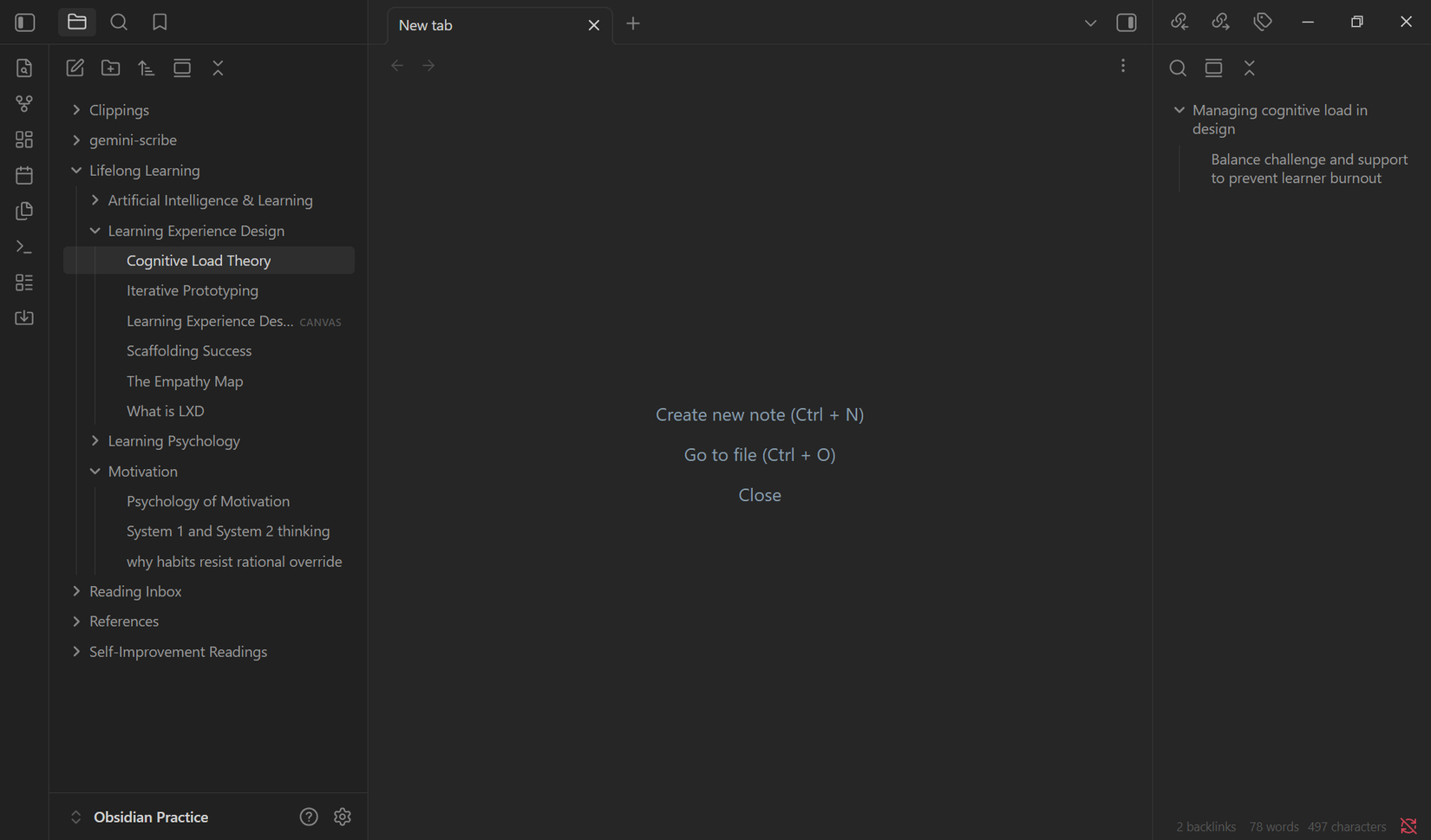Click the Close link in empty tab
Viewport: 1431px width, 840px height.
click(x=760, y=495)
